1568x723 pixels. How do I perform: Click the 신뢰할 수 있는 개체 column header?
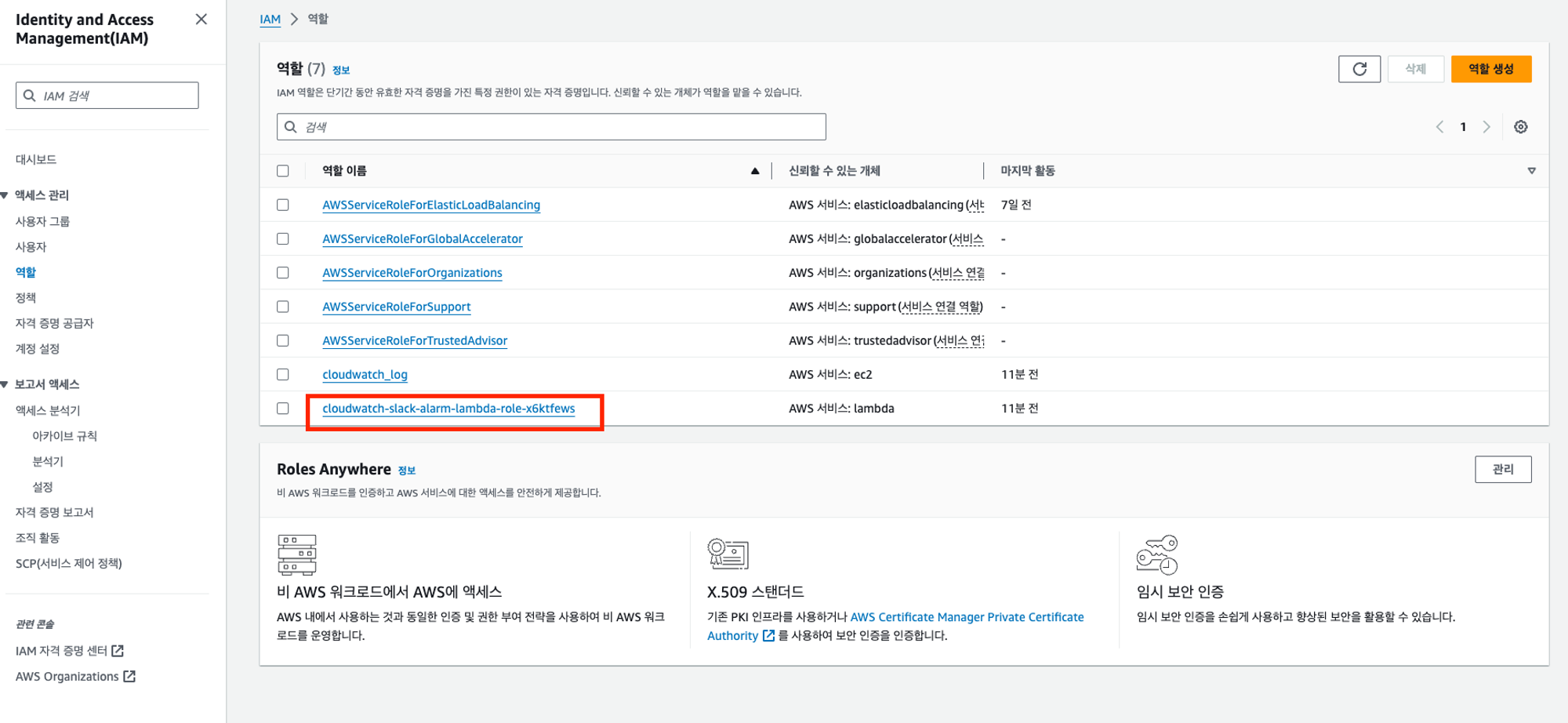(x=834, y=171)
